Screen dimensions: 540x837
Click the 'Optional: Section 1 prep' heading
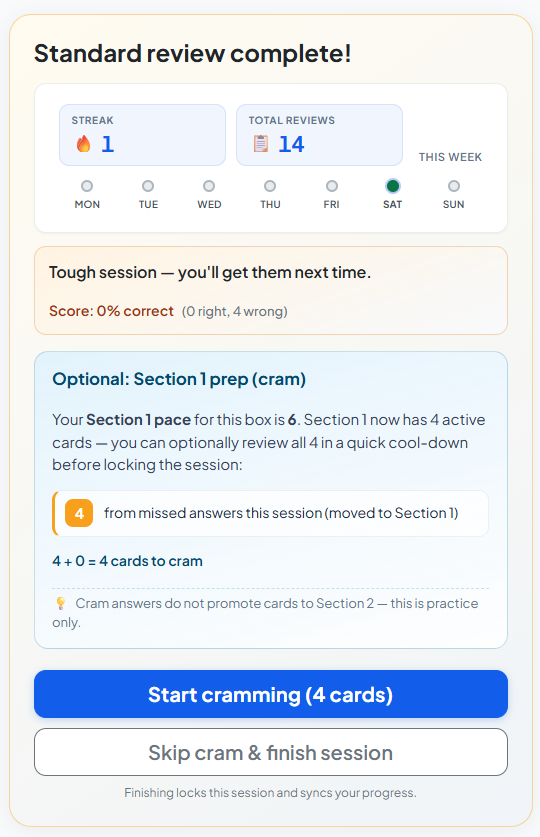[179, 379]
